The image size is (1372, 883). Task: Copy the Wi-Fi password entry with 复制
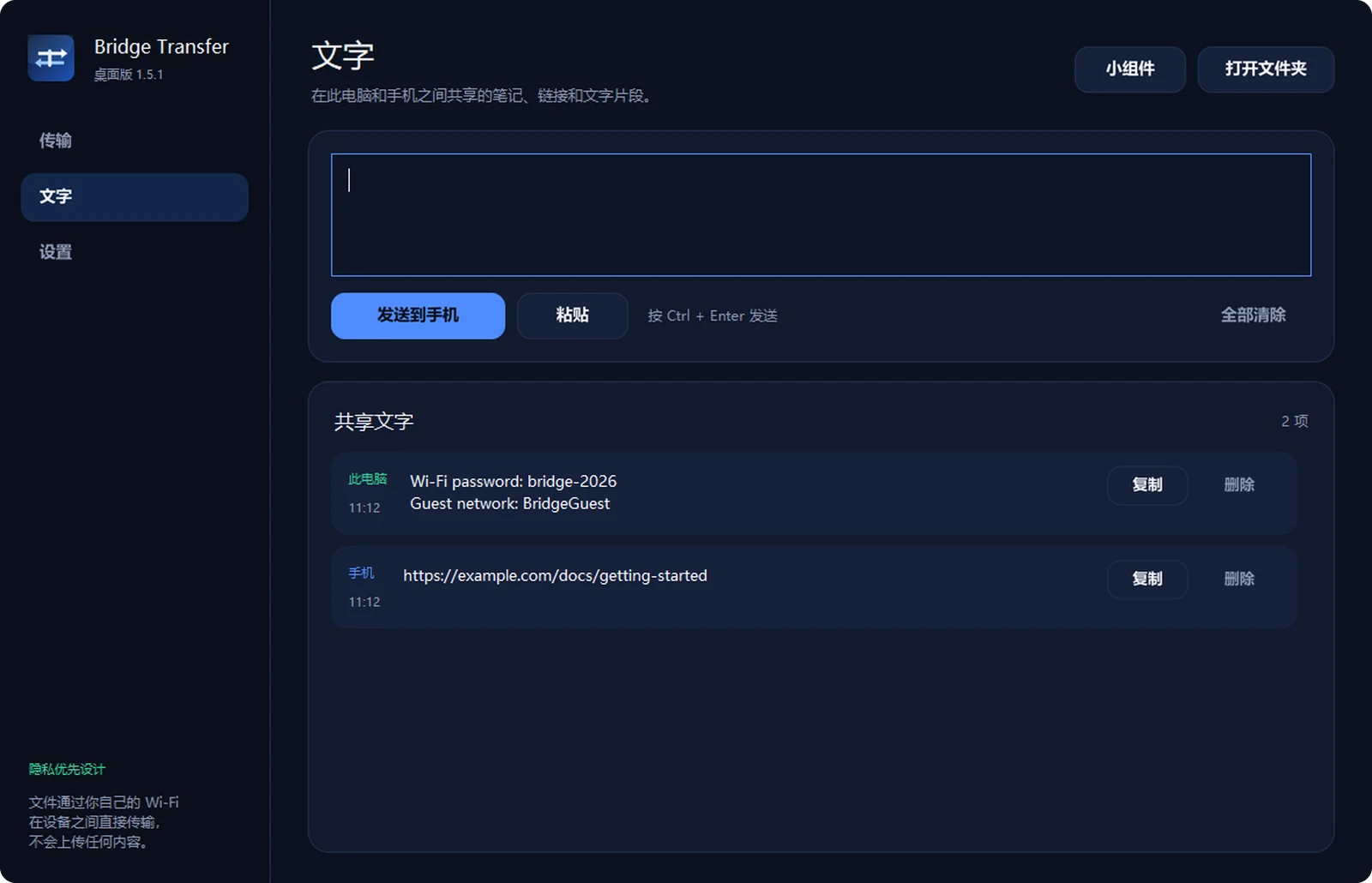pos(1146,485)
